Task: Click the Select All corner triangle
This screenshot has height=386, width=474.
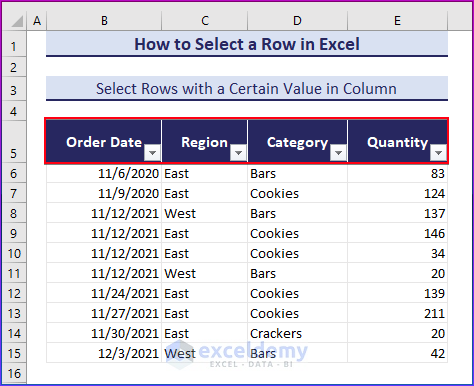Action: [17, 21]
